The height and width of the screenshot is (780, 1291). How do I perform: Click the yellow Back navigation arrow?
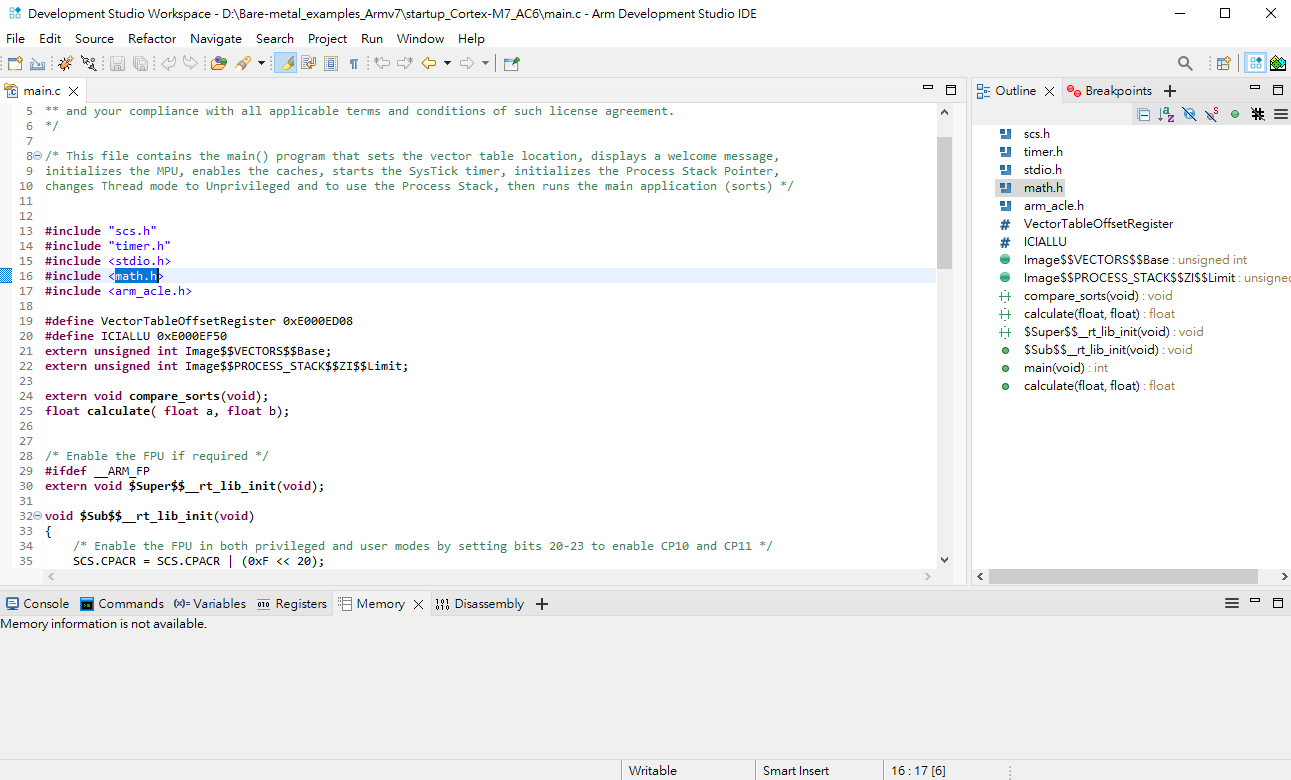click(429, 63)
